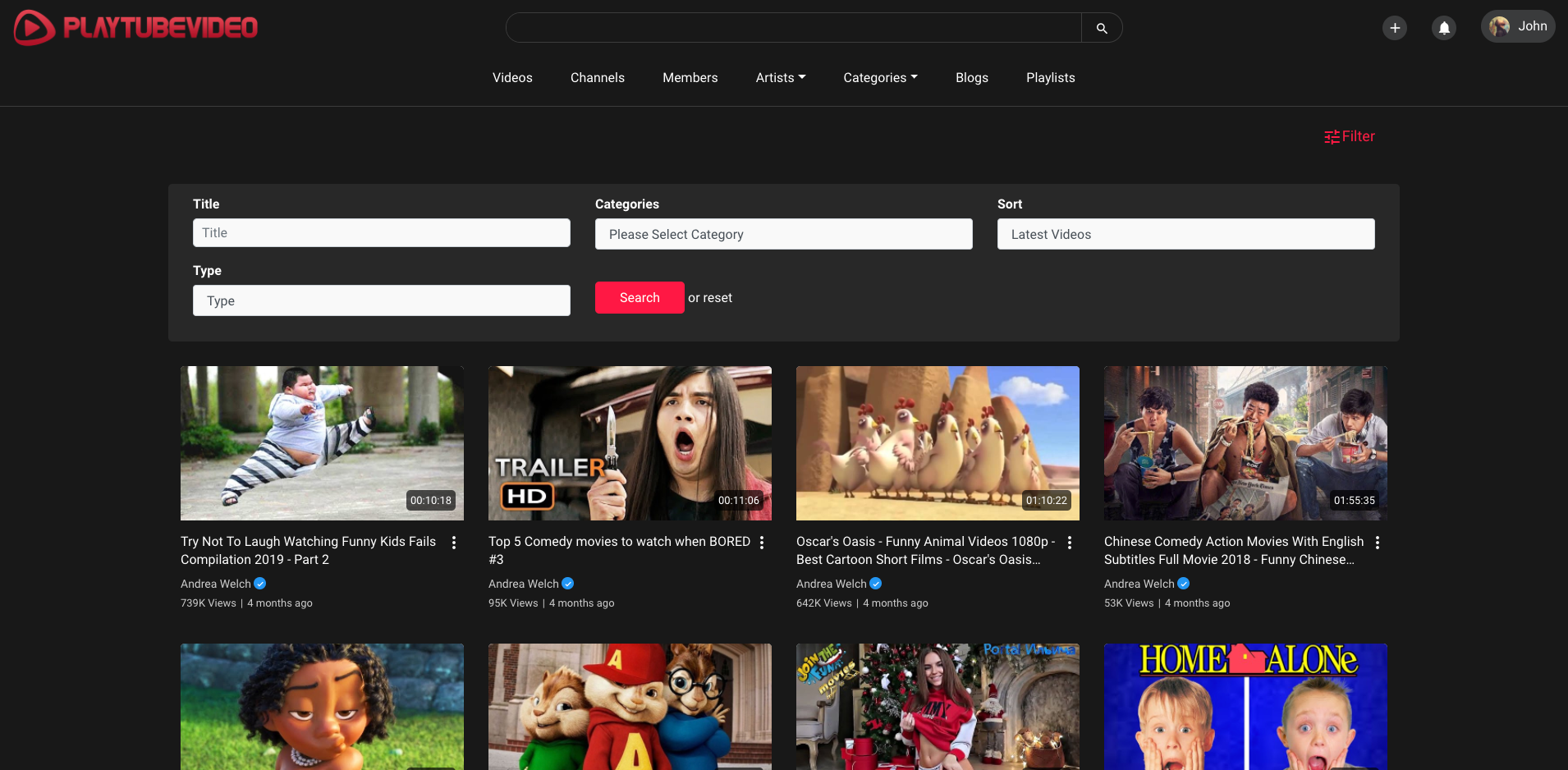Click the Oscar's Oasis chickens thumbnail

938,443
